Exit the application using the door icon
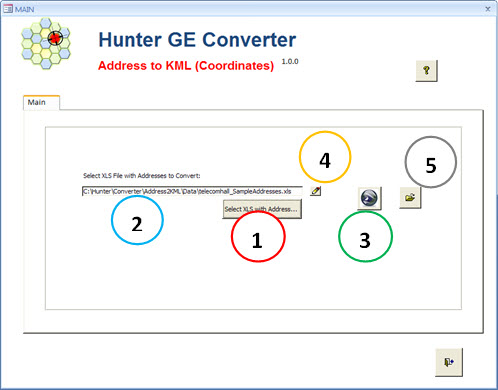The image size is (498, 390). (x=449, y=362)
